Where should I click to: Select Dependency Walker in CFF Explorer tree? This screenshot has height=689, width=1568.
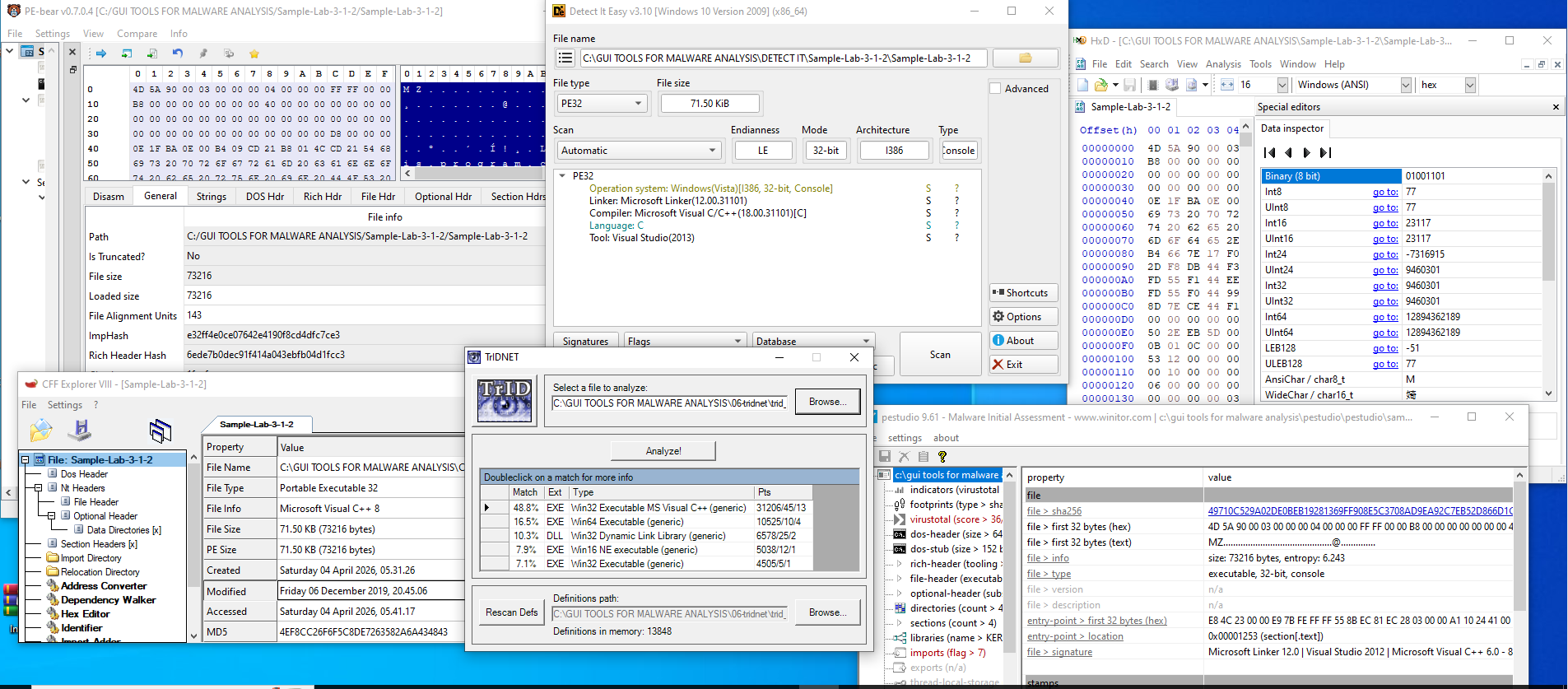point(108,600)
